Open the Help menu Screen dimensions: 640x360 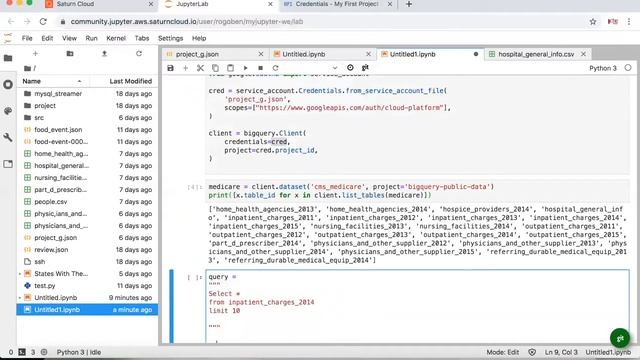click(199, 38)
